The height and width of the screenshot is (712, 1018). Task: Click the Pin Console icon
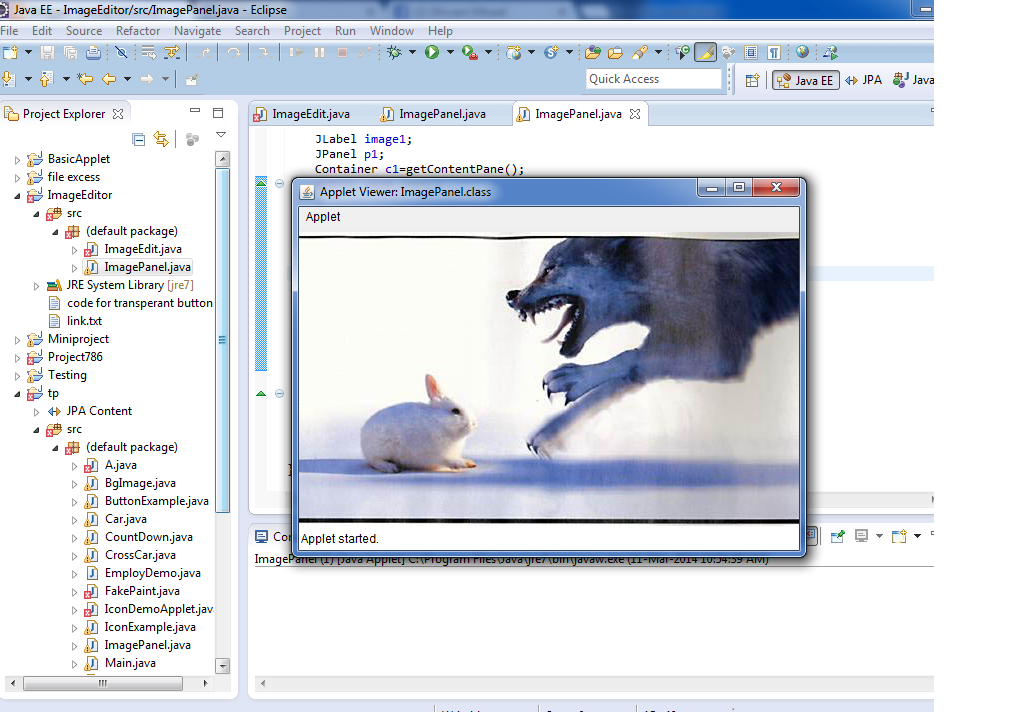pyautogui.click(x=838, y=536)
